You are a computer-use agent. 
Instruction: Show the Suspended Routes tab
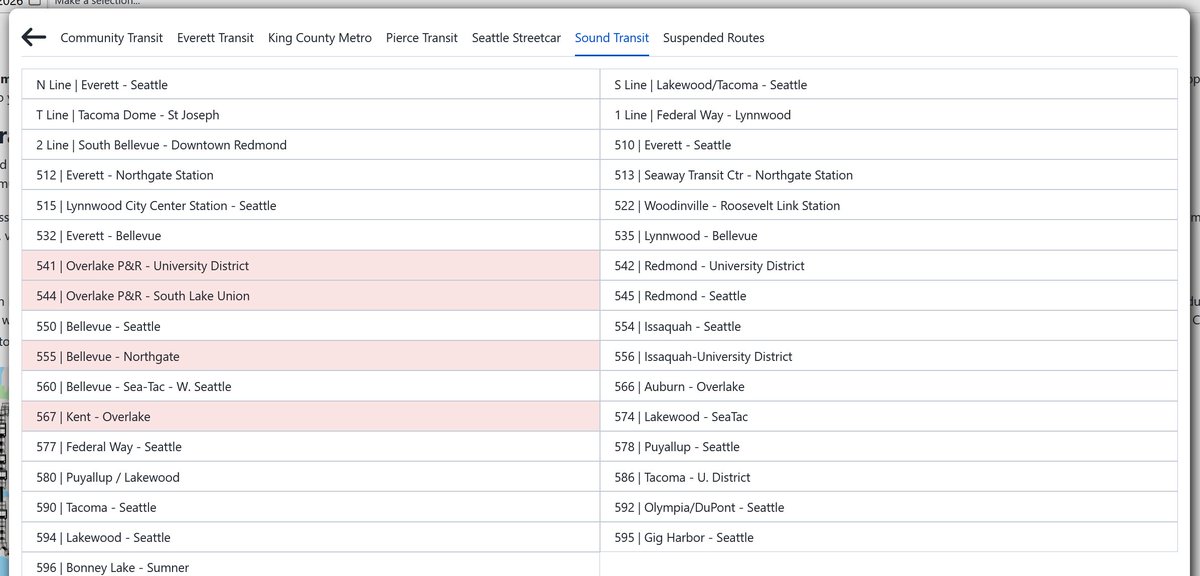pyautogui.click(x=714, y=38)
